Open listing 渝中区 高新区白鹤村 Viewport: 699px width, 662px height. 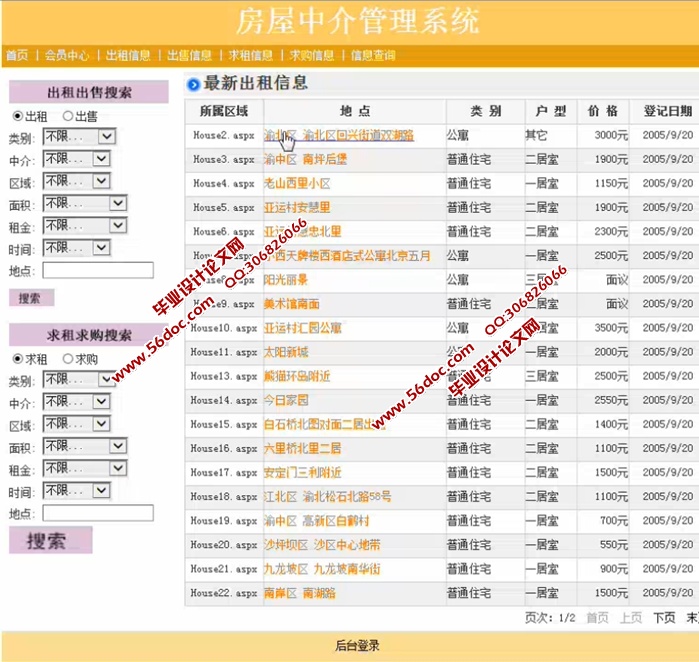click(317, 520)
